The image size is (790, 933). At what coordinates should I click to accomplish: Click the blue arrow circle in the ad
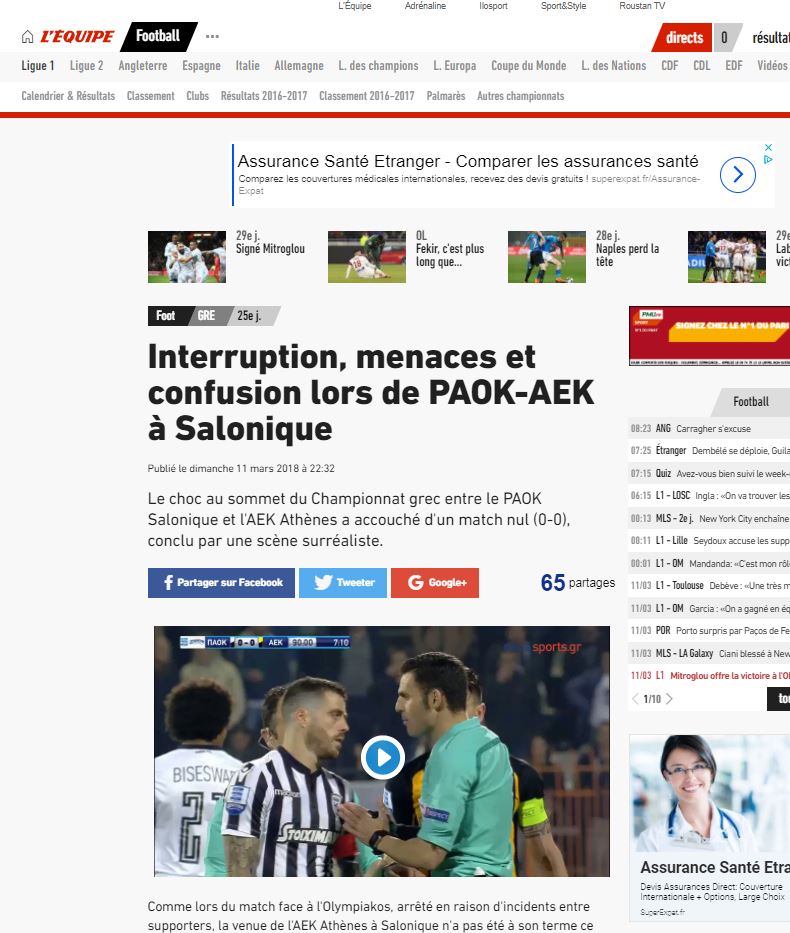(x=738, y=174)
